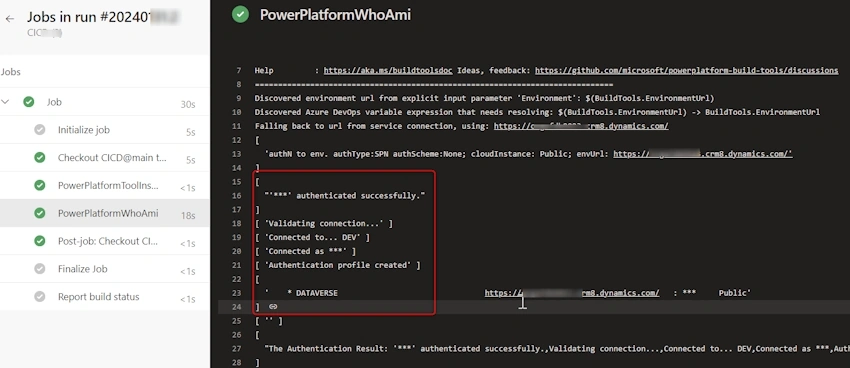The width and height of the screenshot is (850, 368).
Task: Click the 'Discovered environment url' log line
Action: (x=484, y=99)
